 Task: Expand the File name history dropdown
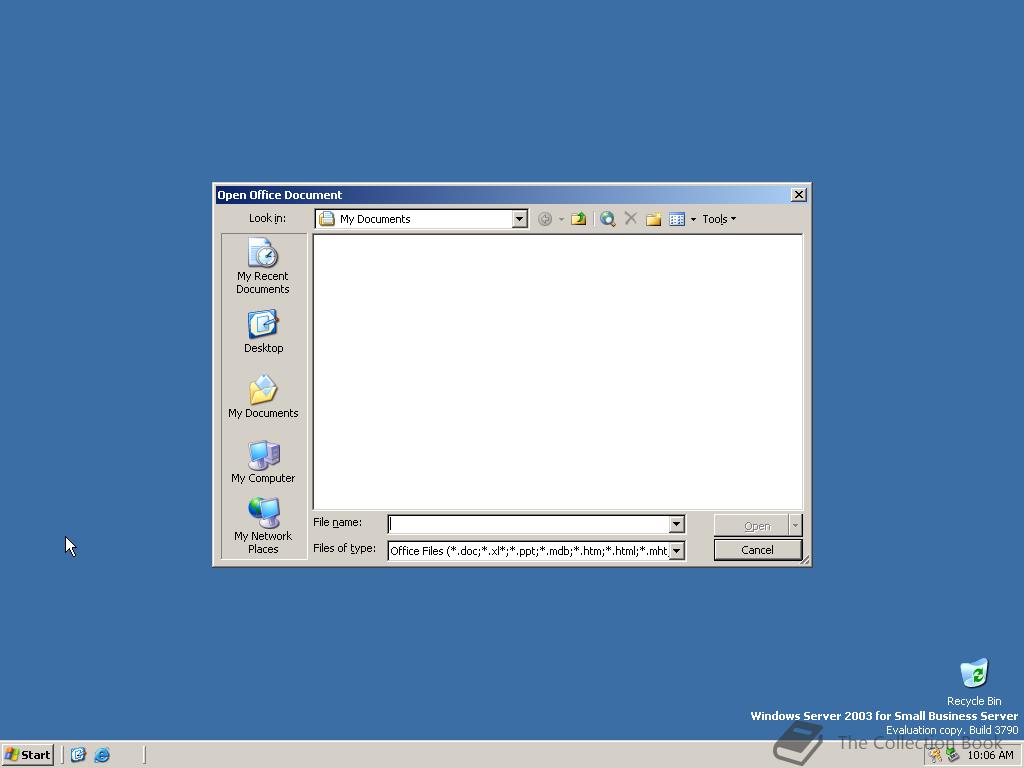coord(677,524)
